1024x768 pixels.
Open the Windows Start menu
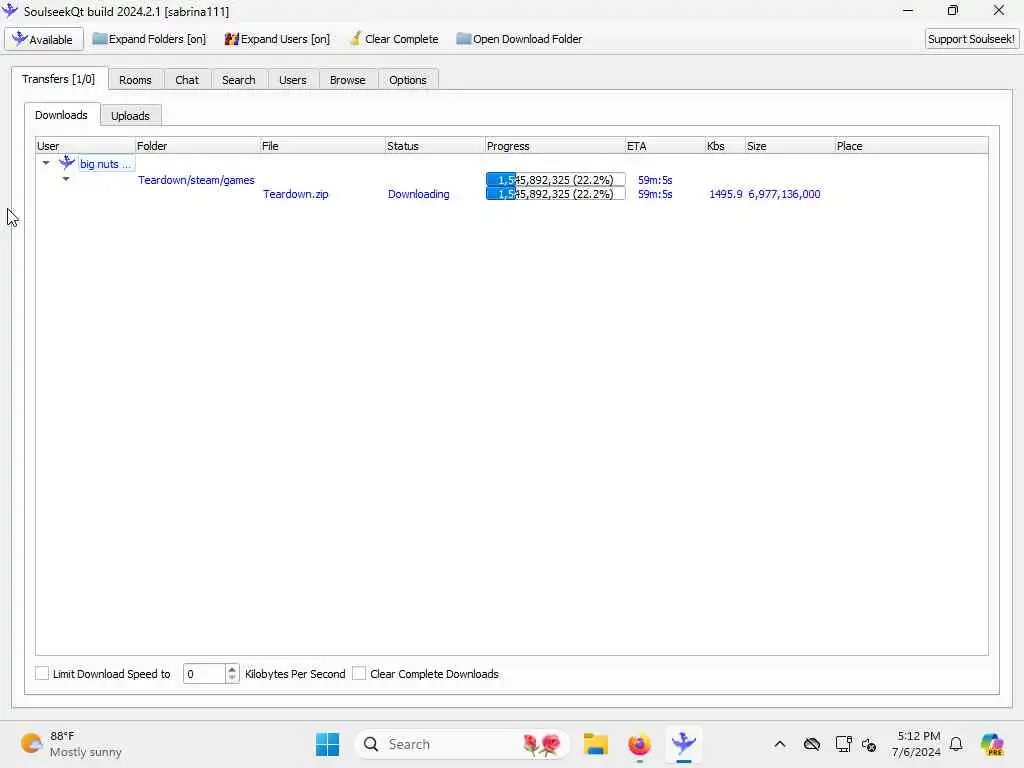(x=327, y=744)
